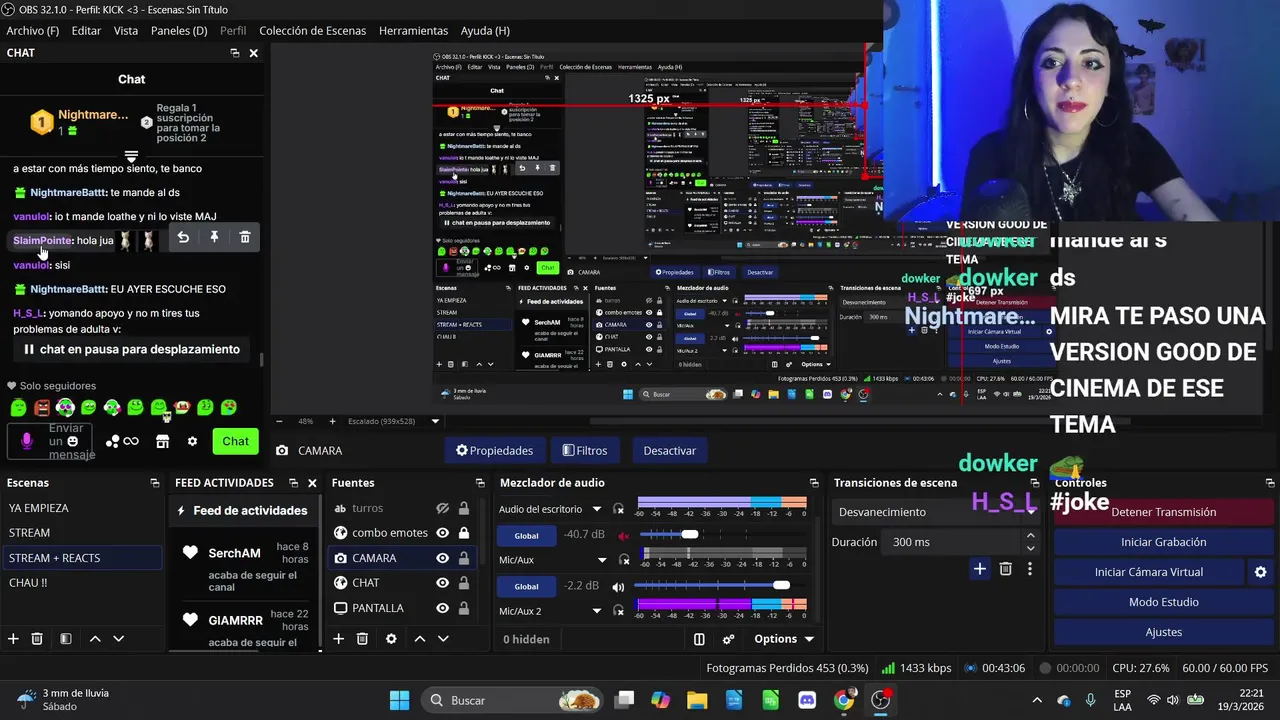This screenshot has width=1280, height=720.
Task: Lock the CHAT source
Action: [x=464, y=583]
